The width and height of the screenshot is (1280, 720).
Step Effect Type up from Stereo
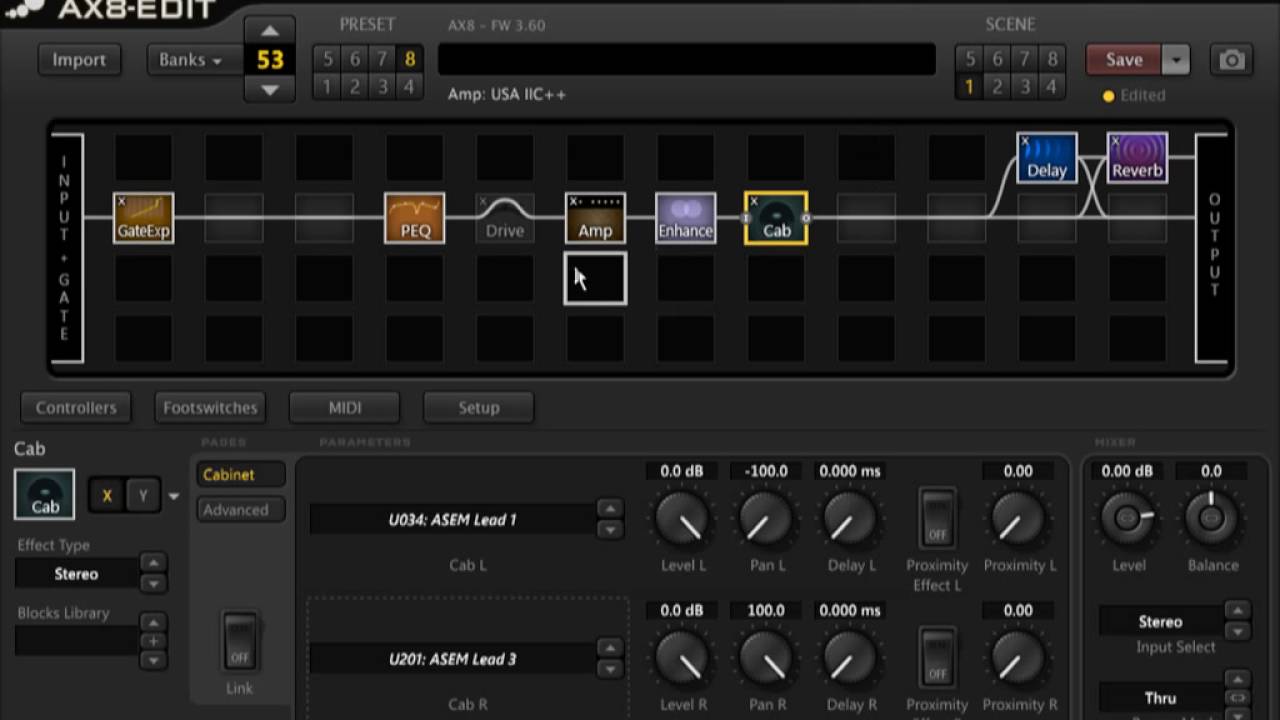click(x=153, y=563)
